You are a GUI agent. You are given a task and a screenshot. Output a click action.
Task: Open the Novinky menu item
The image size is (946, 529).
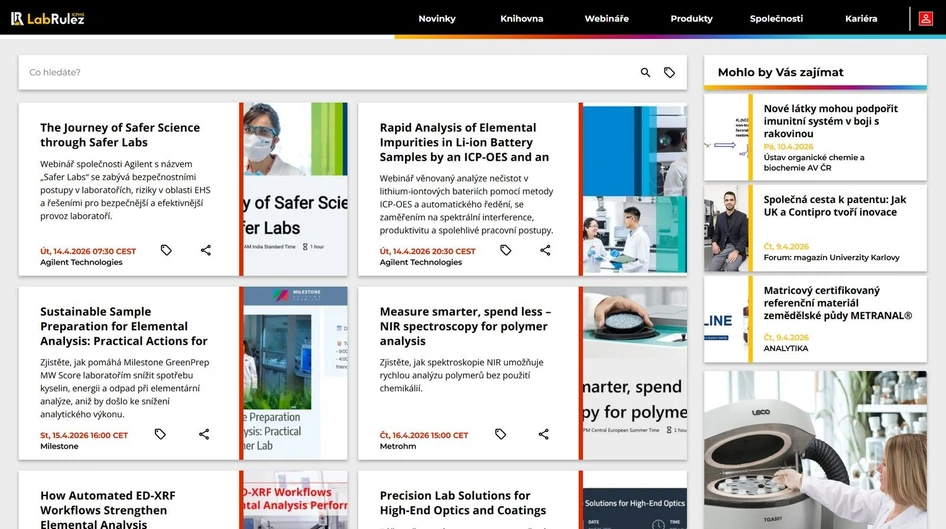click(x=437, y=19)
